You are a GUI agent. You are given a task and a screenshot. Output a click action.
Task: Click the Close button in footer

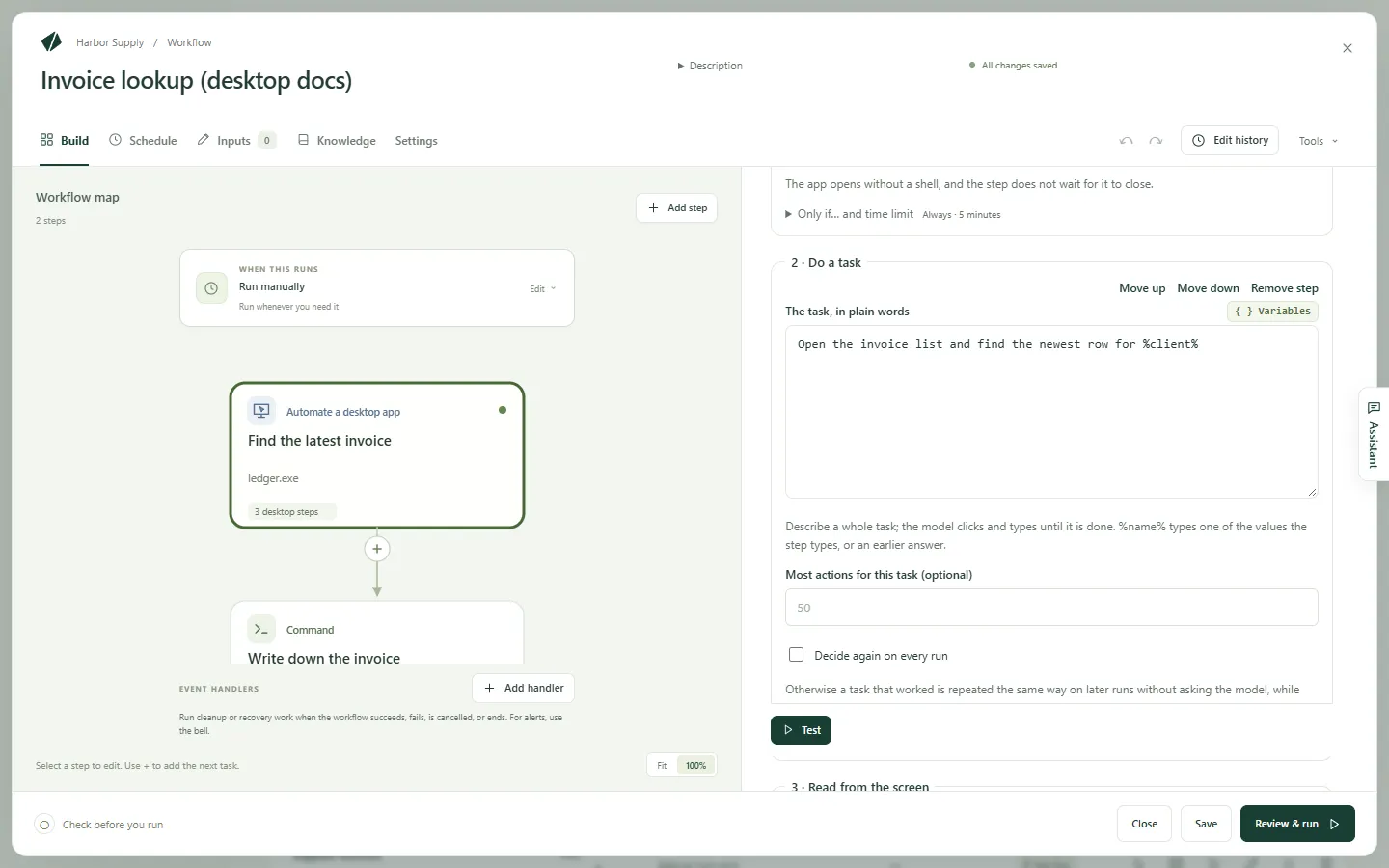click(x=1144, y=824)
